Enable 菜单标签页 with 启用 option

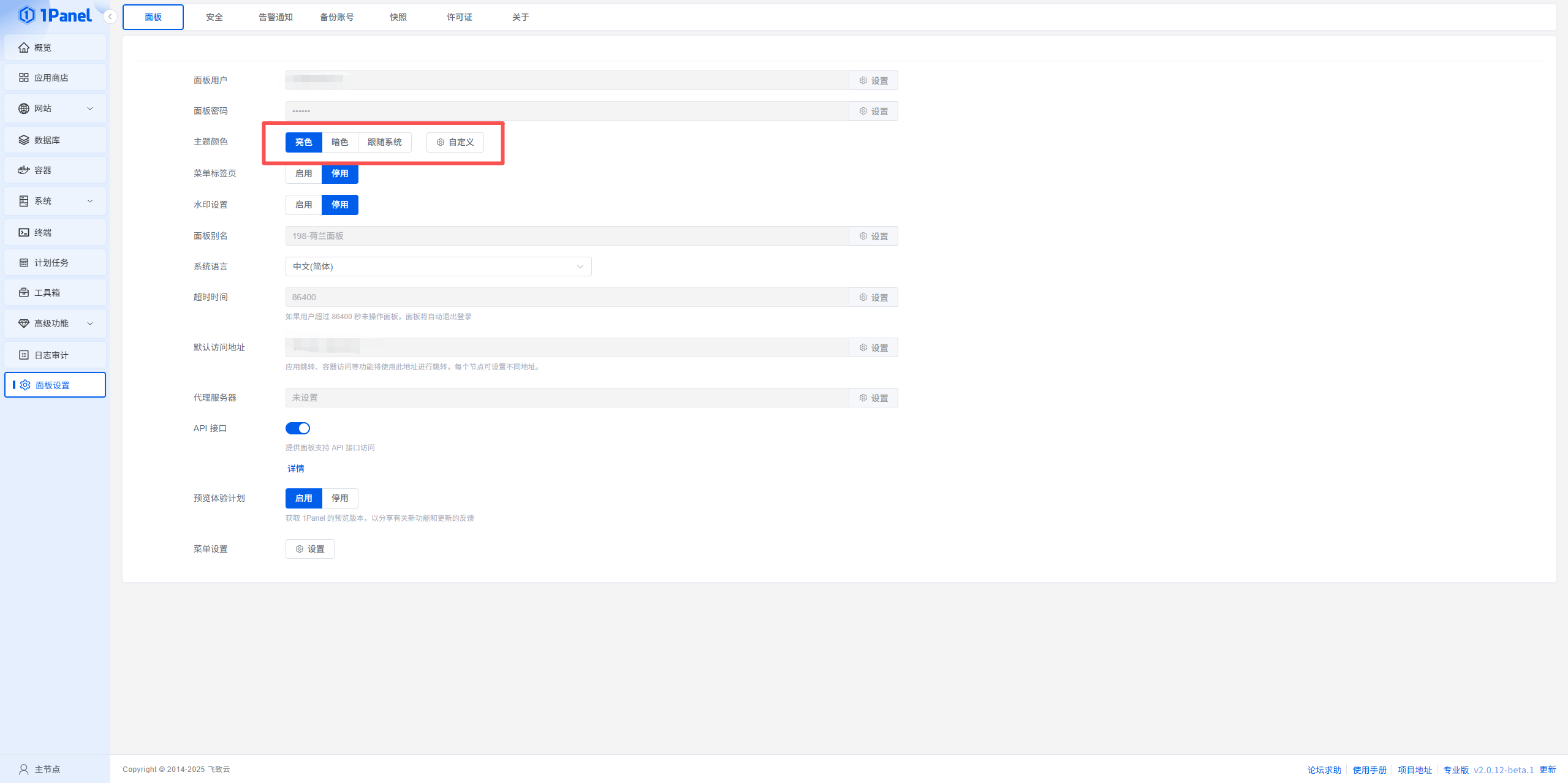tap(303, 173)
